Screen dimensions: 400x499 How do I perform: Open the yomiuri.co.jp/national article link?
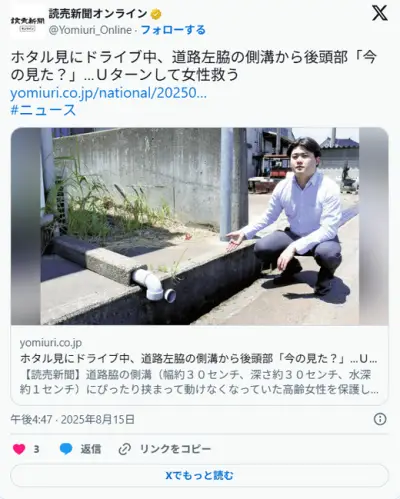(108, 93)
